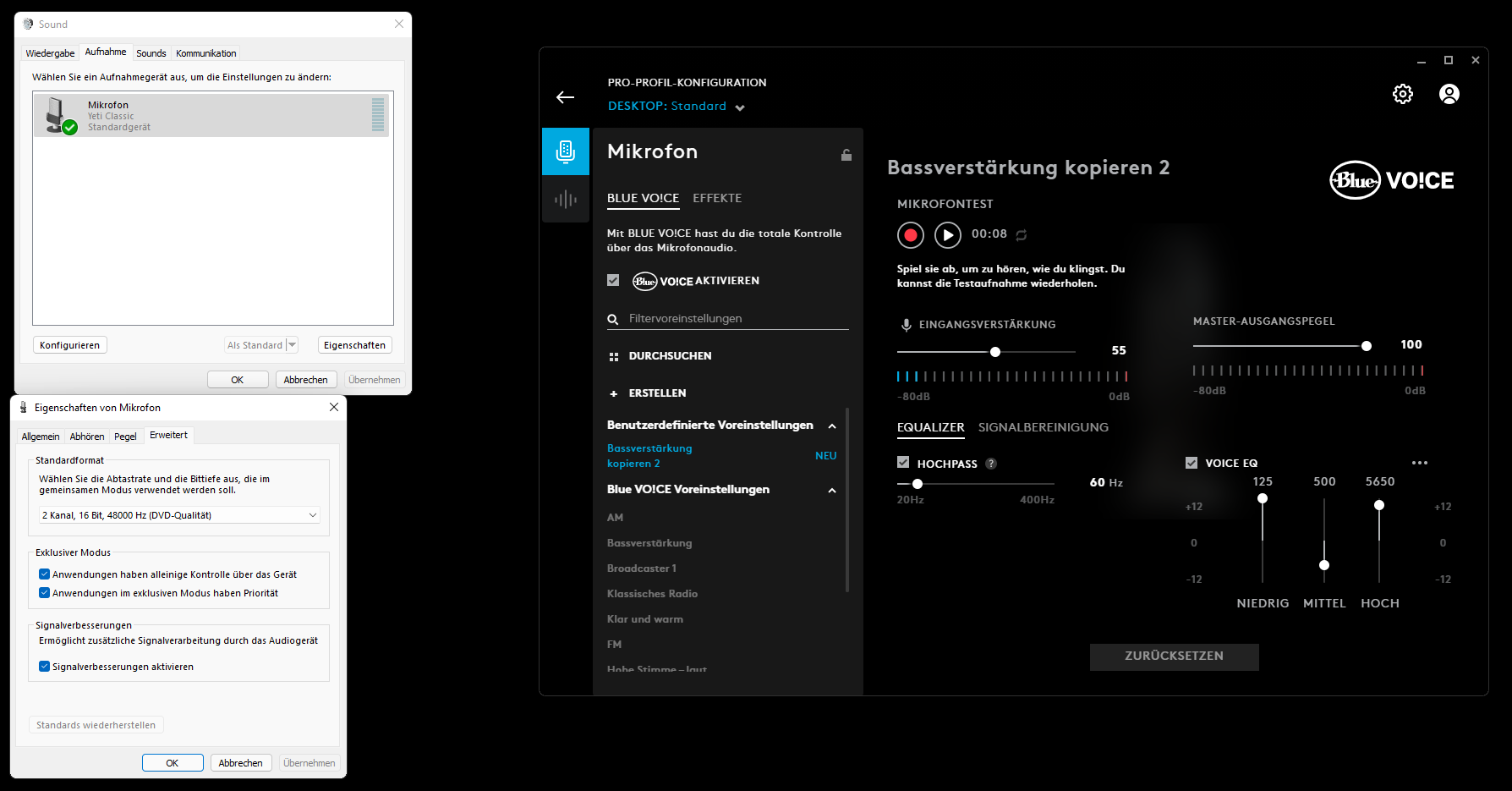Click DURCHSUCHEN to browse presets
The image size is (1512, 791).
tap(670, 356)
